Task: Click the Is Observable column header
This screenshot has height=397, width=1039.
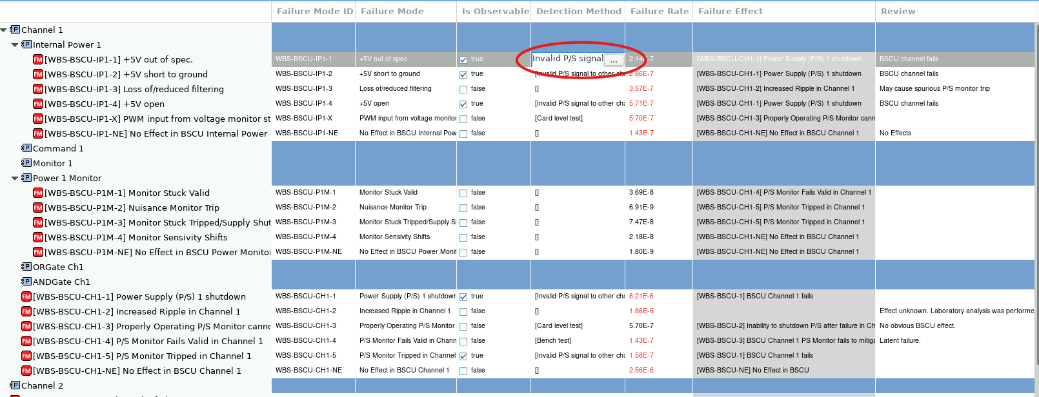Action: pyautogui.click(x=494, y=11)
